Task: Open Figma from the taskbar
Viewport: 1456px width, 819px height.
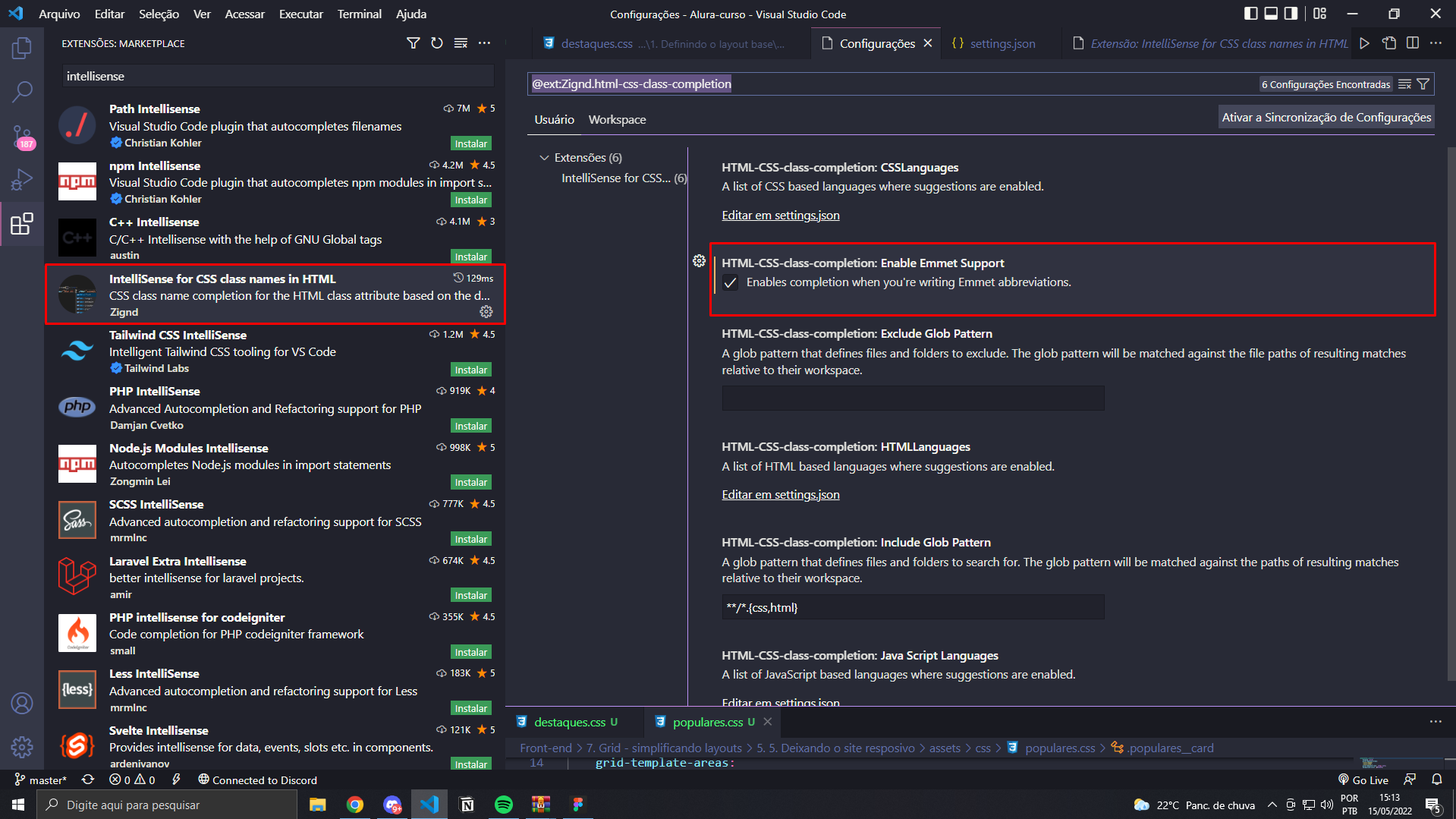Action: coord(577,805)
